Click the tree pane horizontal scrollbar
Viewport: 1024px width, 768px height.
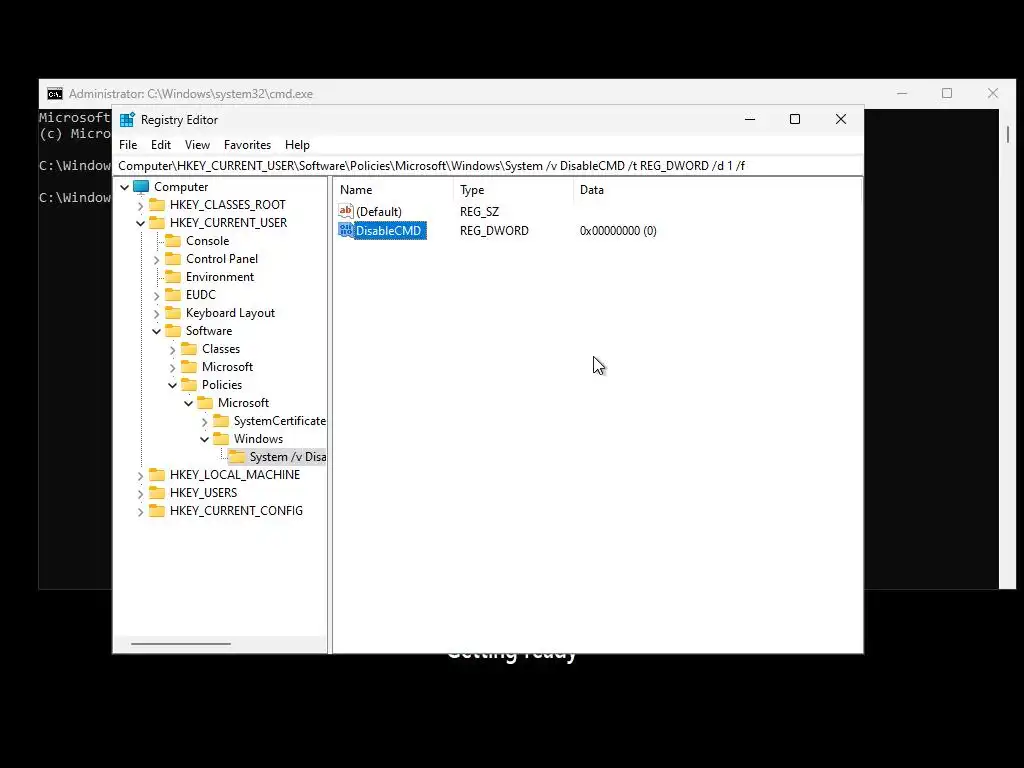(x=181, y=644)
